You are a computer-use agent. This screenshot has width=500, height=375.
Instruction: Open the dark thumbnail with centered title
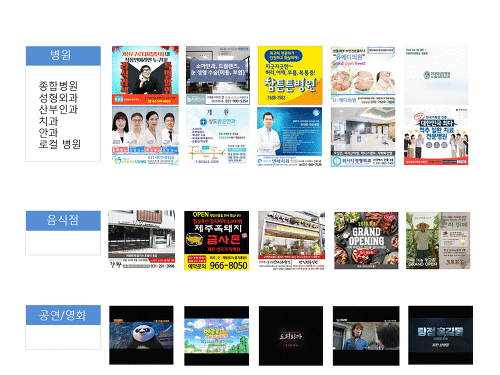291,336
